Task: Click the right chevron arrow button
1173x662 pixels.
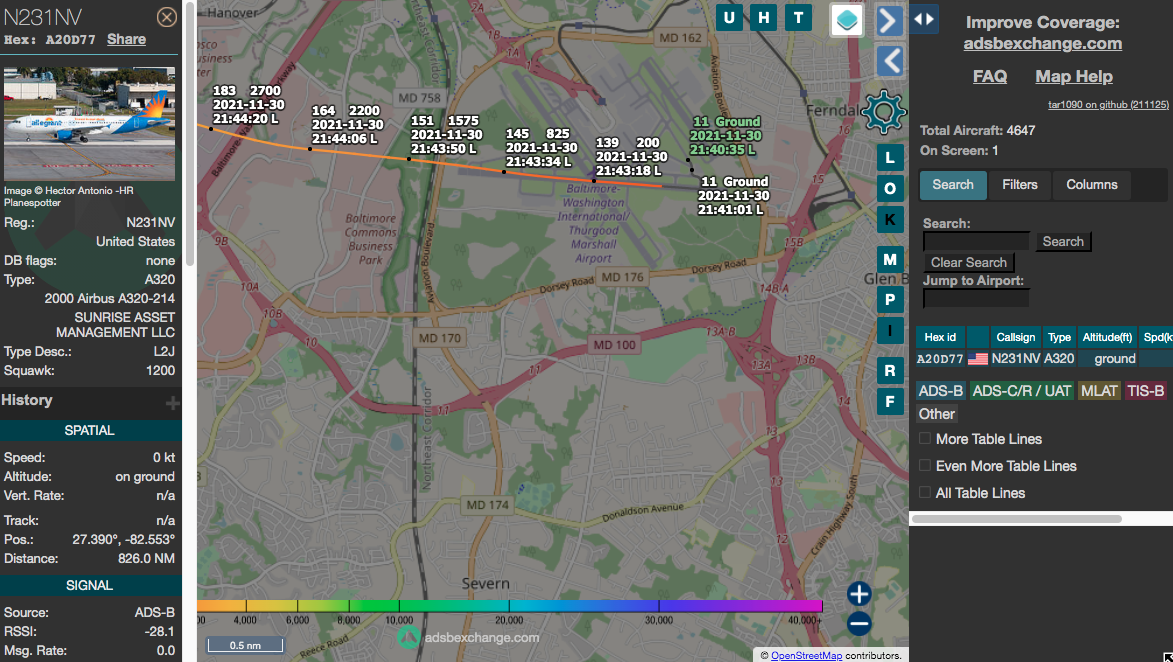Action: pyautogui.click(x=889, y=21)
